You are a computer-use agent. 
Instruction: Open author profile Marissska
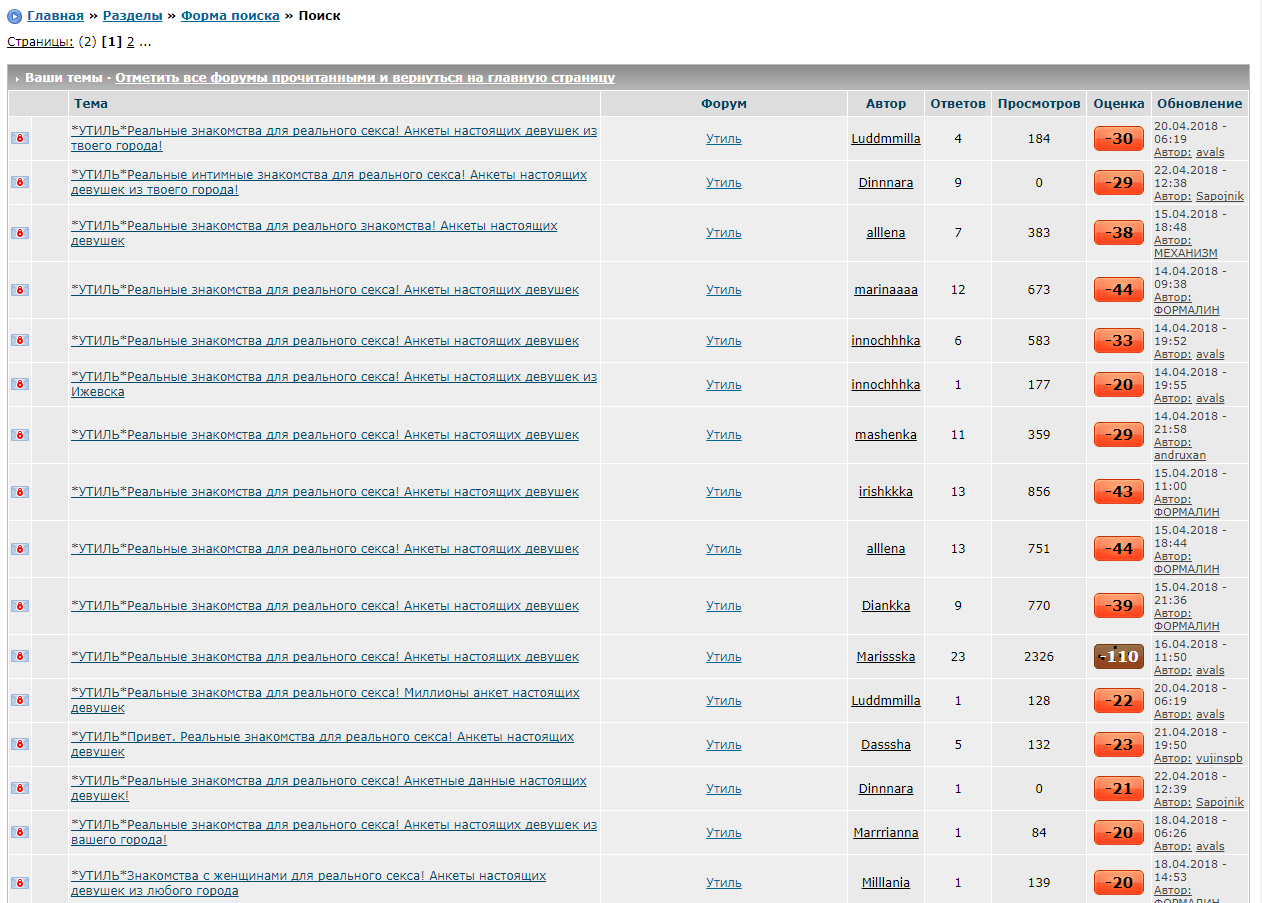[886, 657]
